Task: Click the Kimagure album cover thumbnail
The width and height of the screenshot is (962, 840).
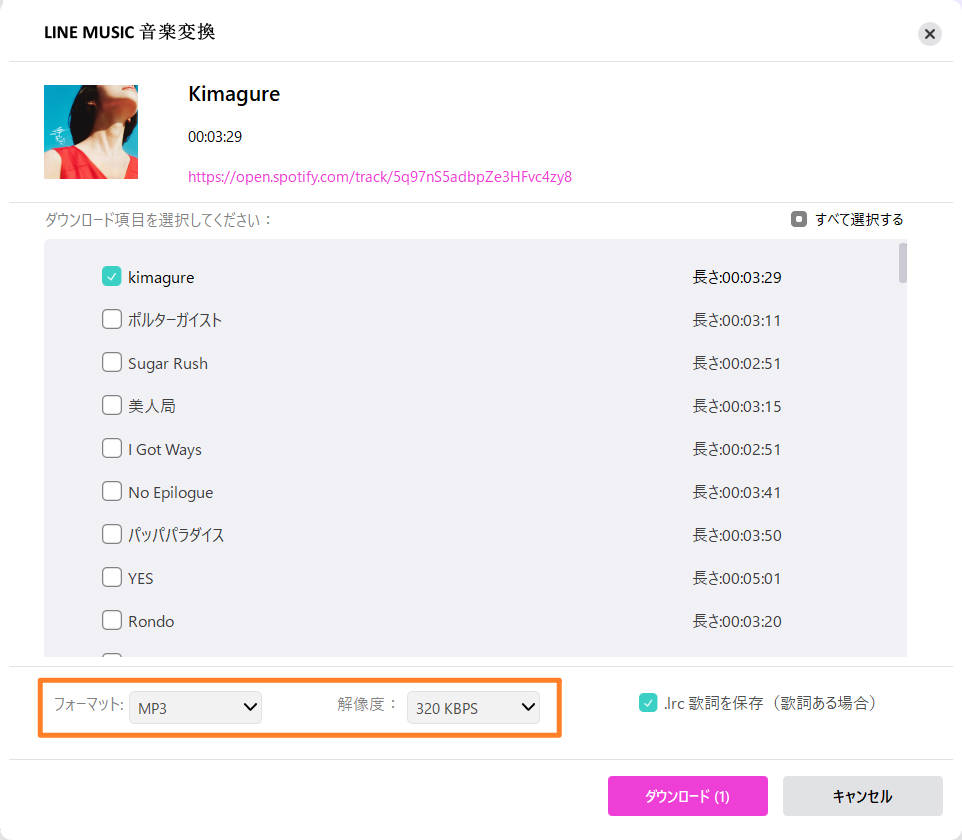Action: pyautogui.click(x=91, y=132)
